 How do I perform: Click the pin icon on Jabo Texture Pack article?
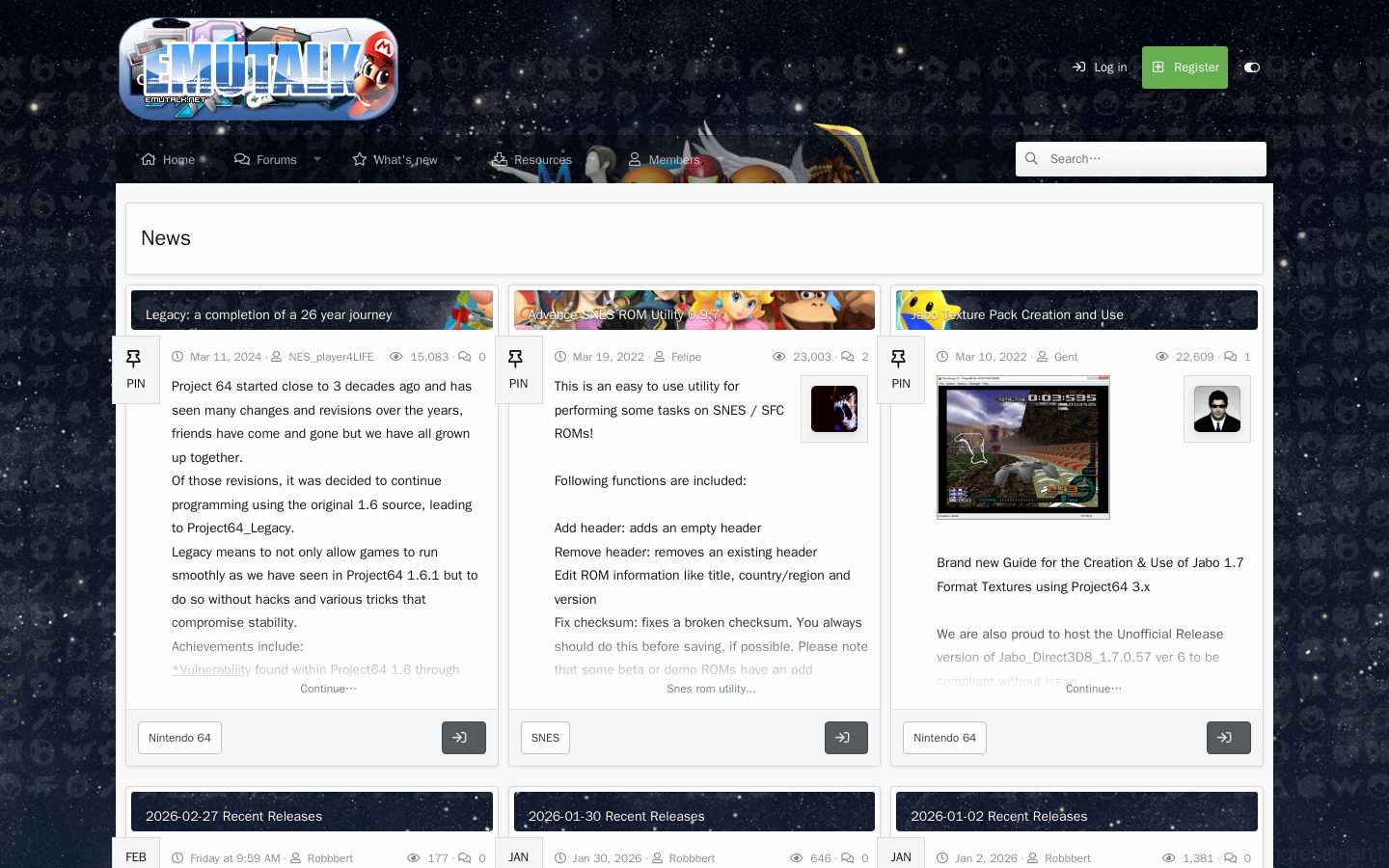tap(899, 359)
